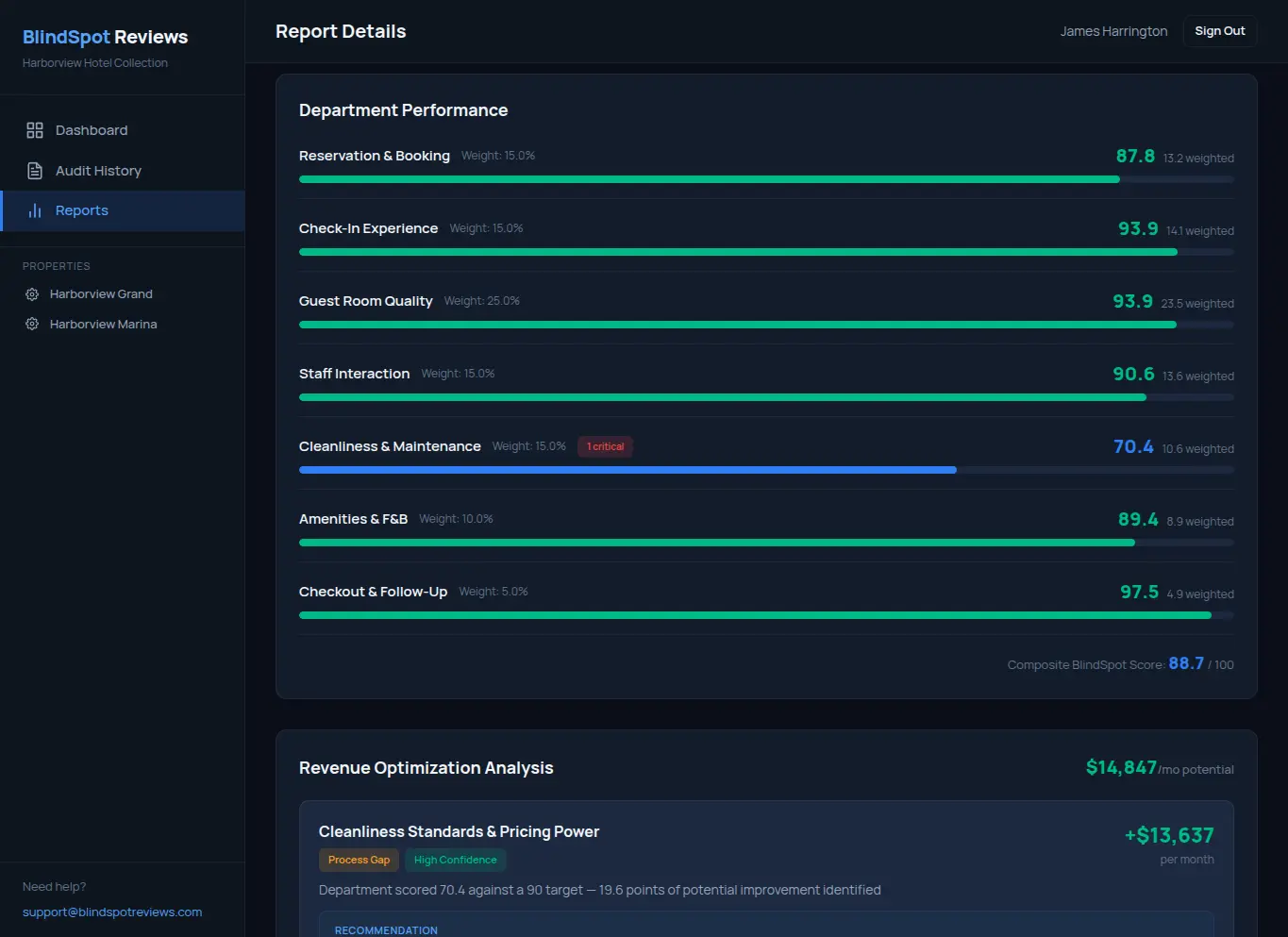This screenshot has width=1288, height=937.
Task: Click the gear icon beside Harborview Grand
Action: click(x=31, y=293)
